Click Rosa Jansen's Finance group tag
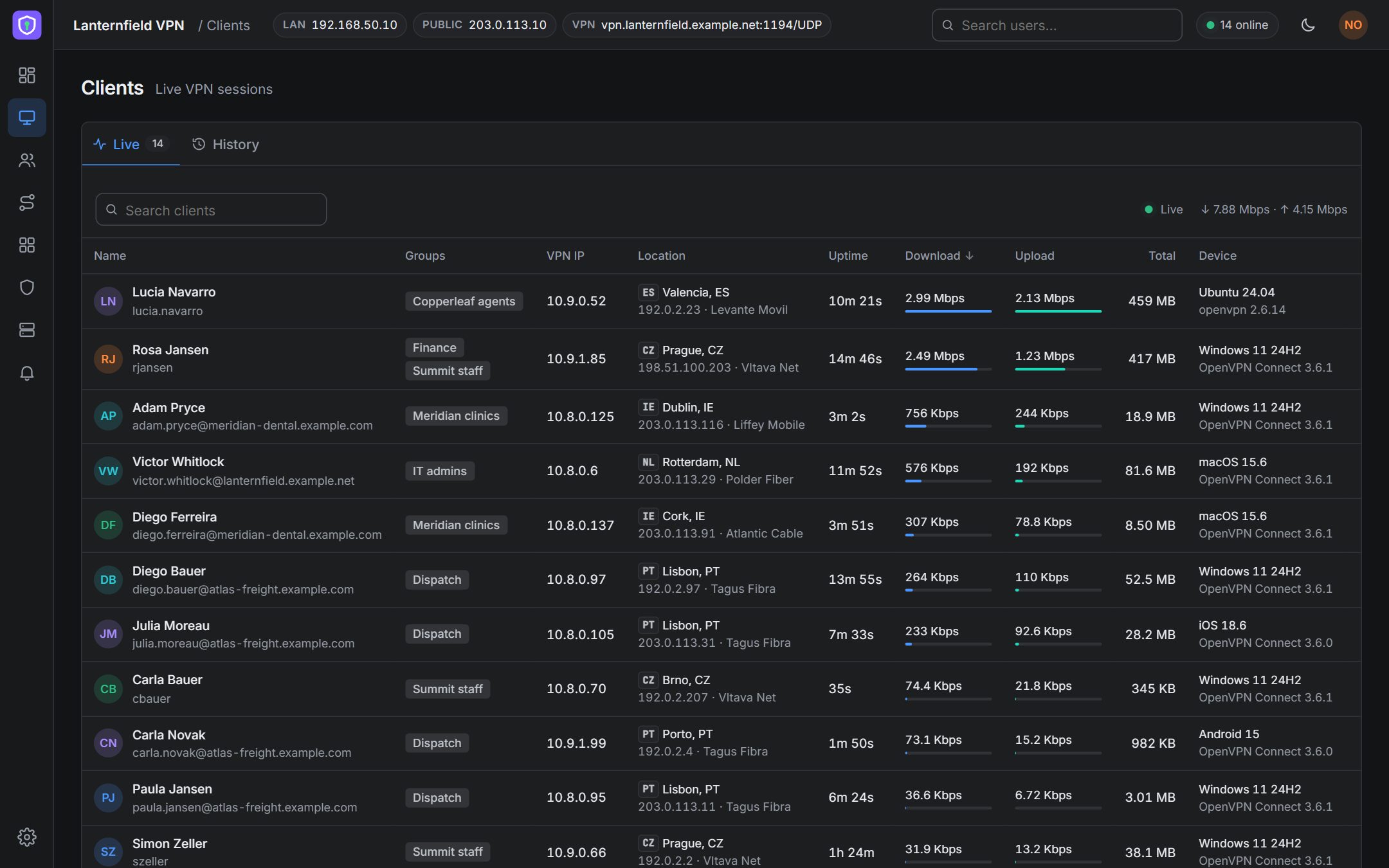The width and height of the screenshot is (1389, 868). pos(434,348)
